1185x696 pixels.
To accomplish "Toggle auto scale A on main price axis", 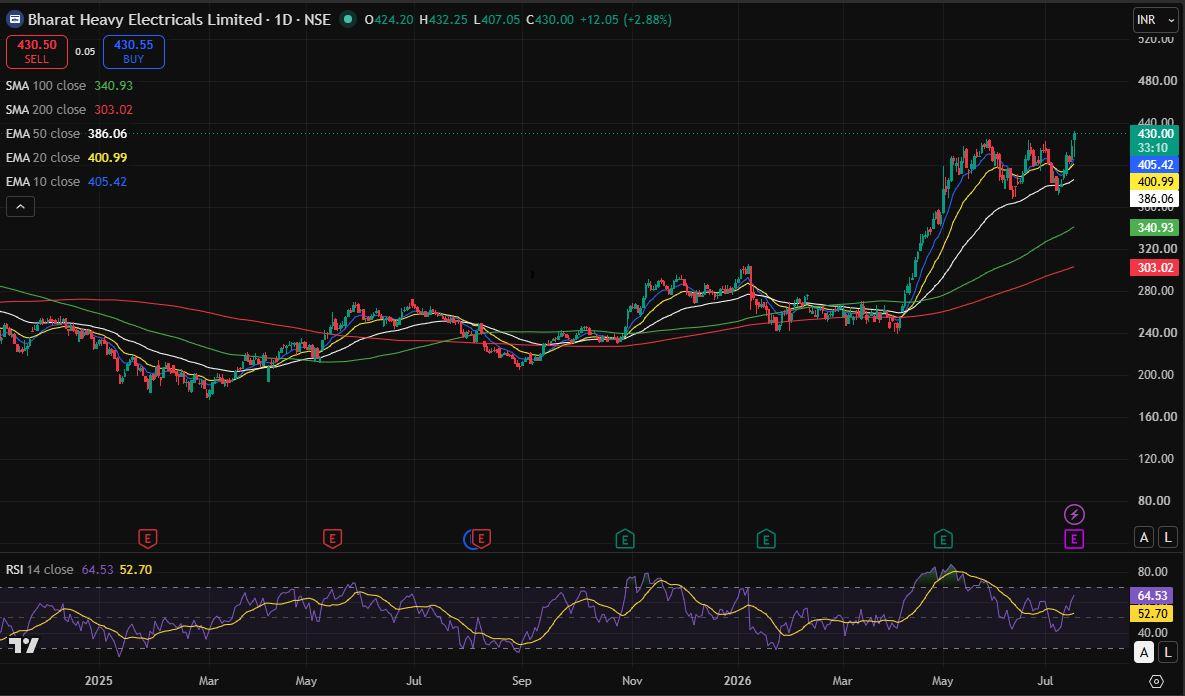I will [x=1144, y=537].
